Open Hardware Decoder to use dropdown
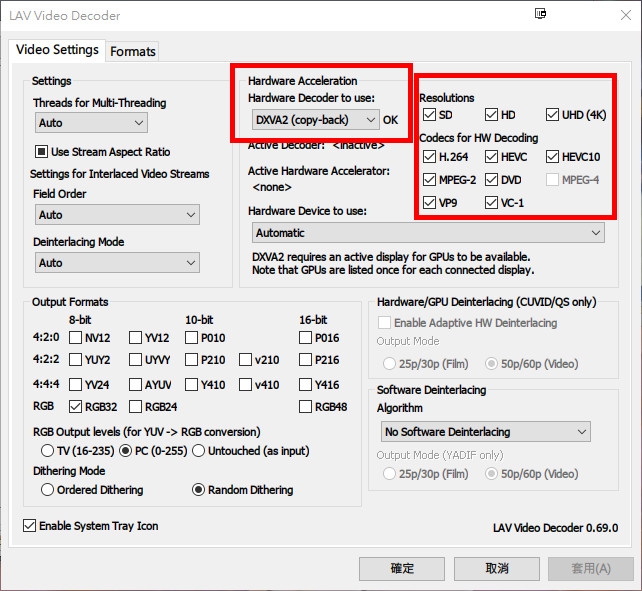 (315, 120)
